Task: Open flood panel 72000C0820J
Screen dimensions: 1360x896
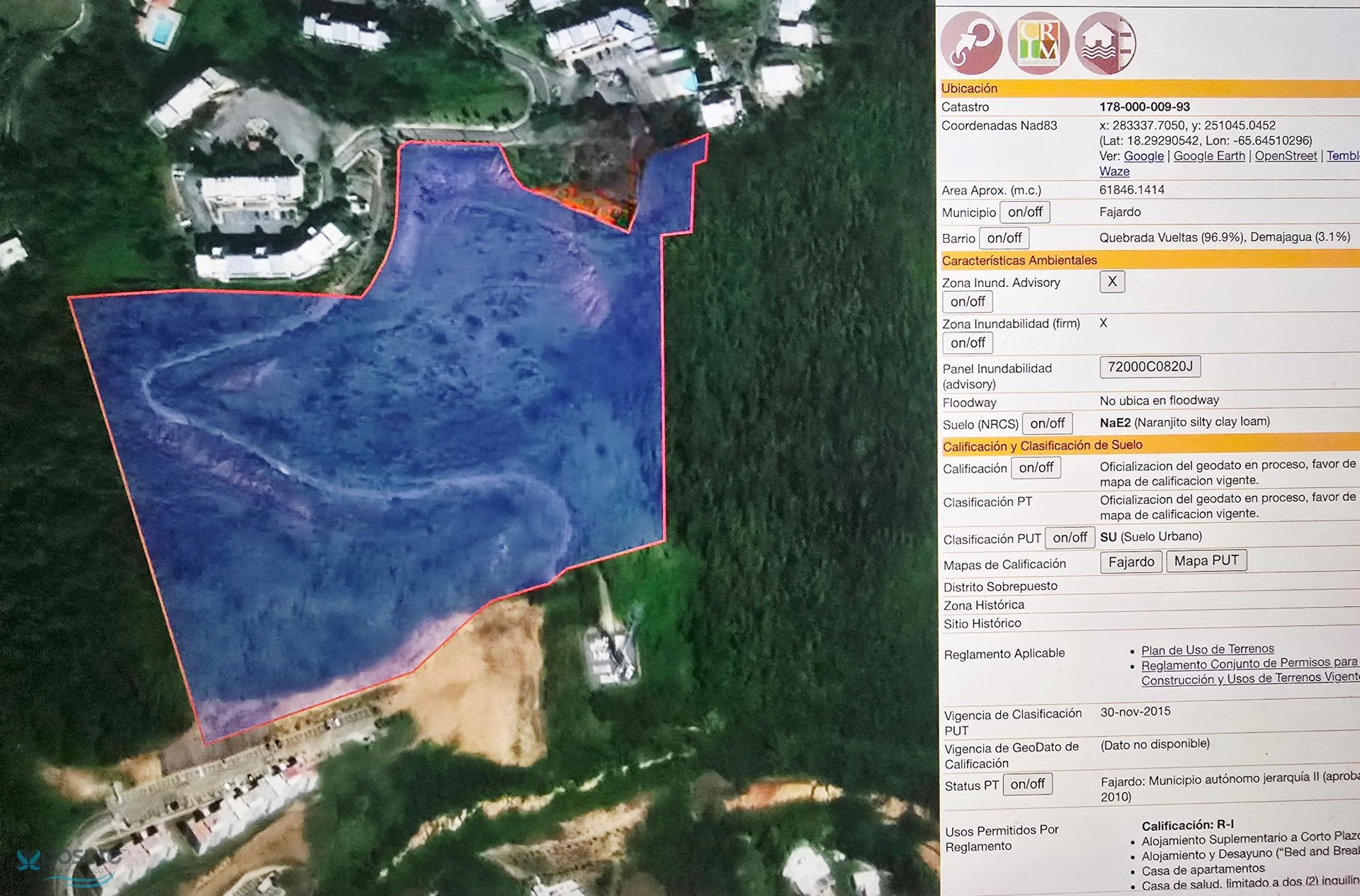Action: (1150, 367)
